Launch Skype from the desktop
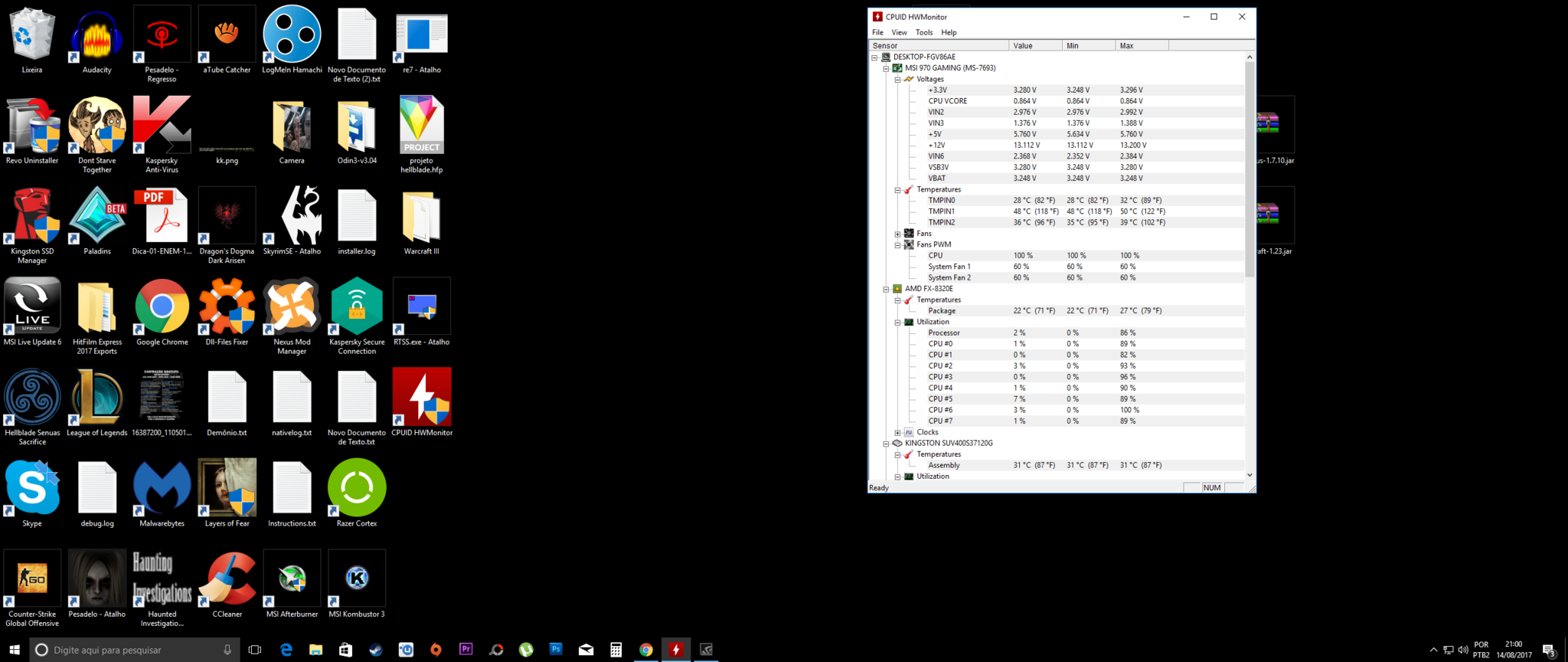Viewport: 1568px width, 662px height. point(32,493)
